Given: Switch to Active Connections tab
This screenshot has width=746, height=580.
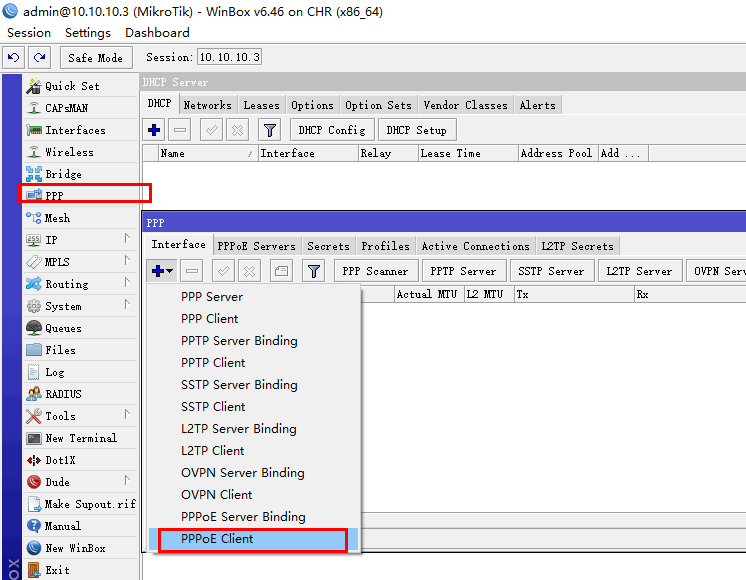Looking at the screenshot, I should [475, 246].
